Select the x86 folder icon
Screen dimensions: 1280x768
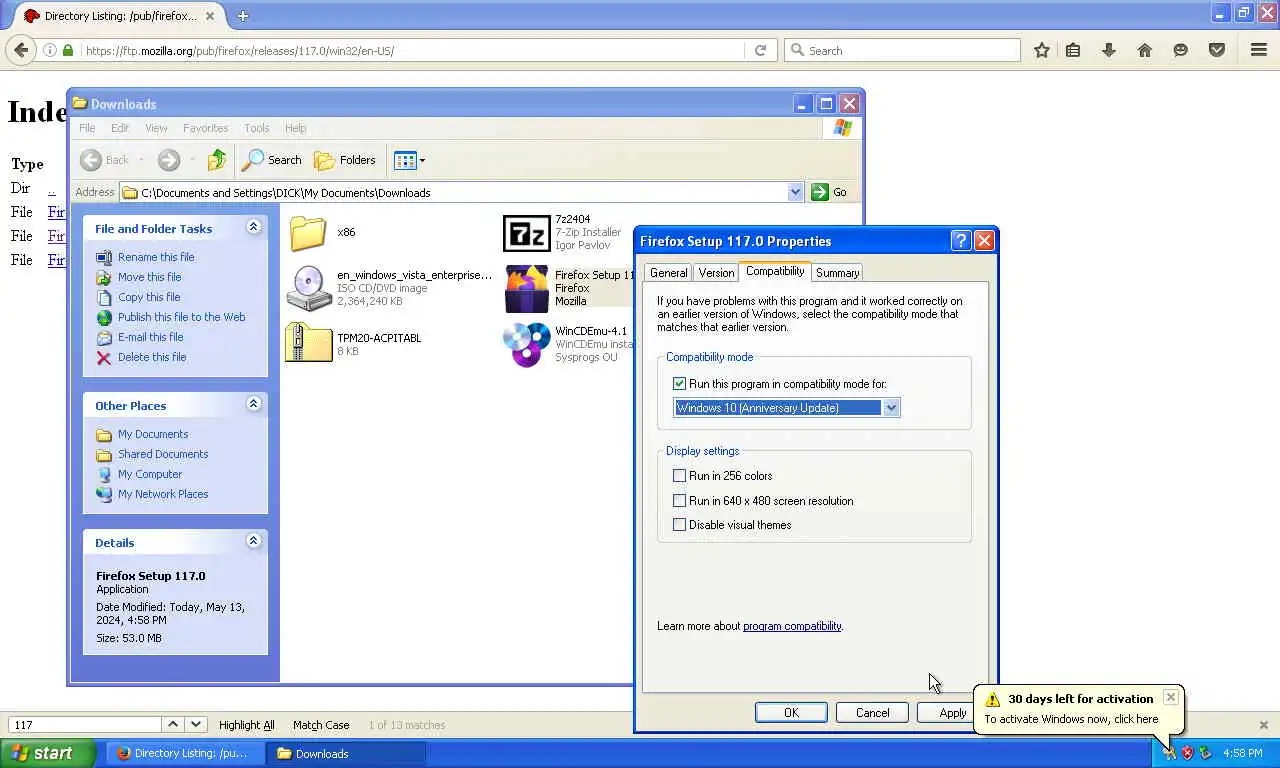tap(308, 232)
